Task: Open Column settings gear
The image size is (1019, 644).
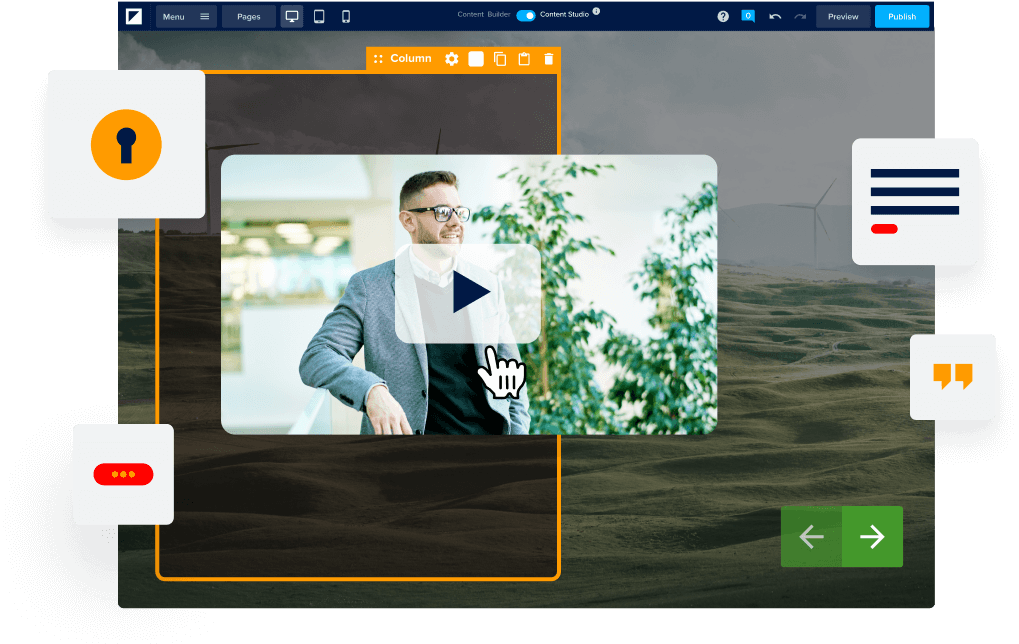Action: 452,59
